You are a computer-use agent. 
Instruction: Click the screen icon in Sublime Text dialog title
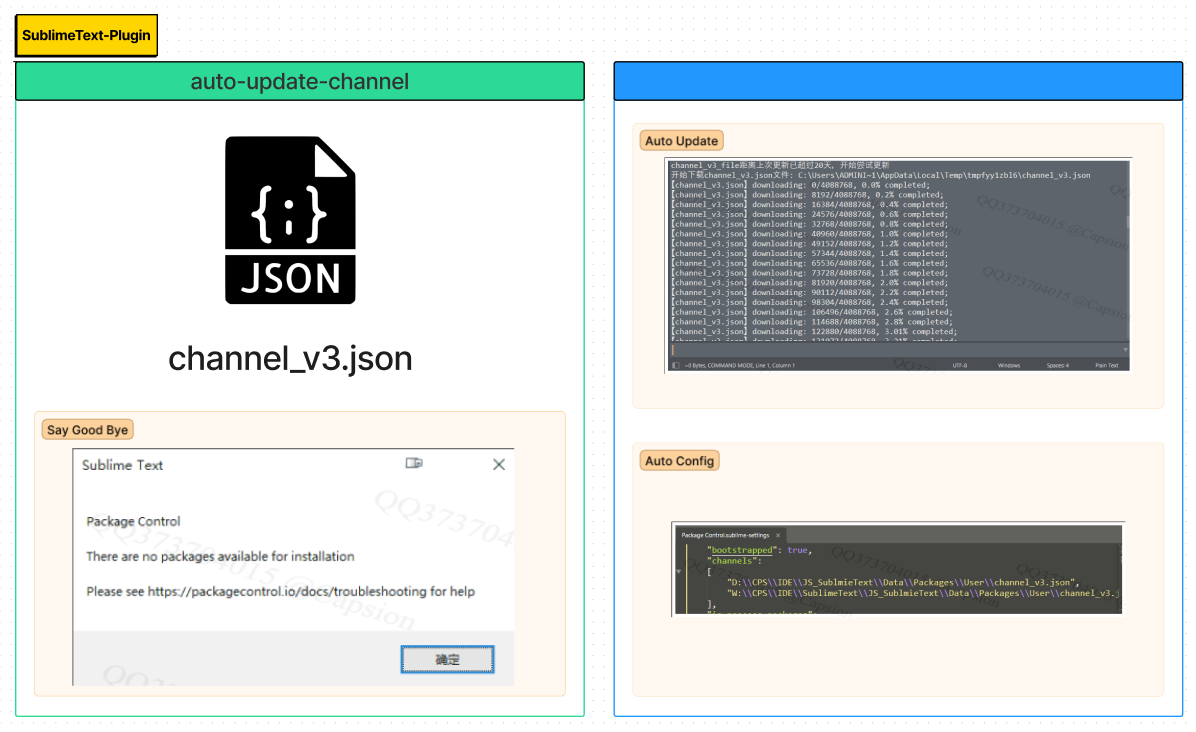click(x=413, y=463)
